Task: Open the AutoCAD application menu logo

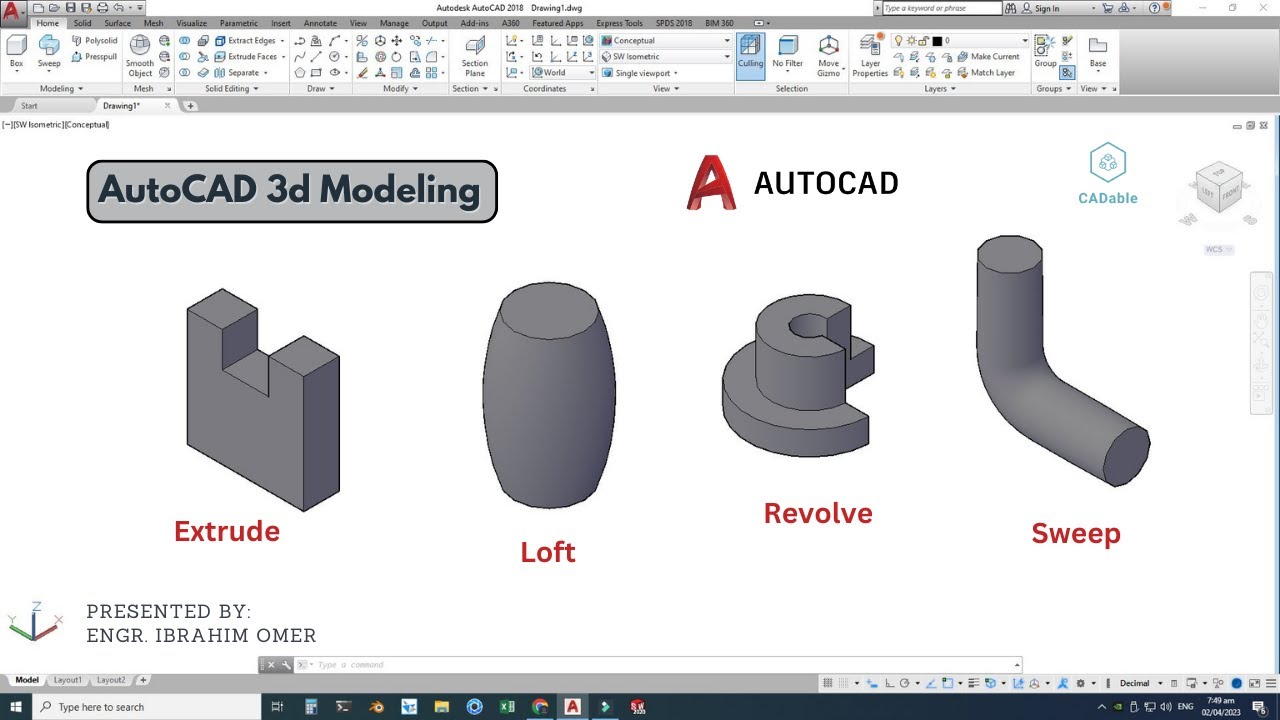Action: [x=12, y=12]
